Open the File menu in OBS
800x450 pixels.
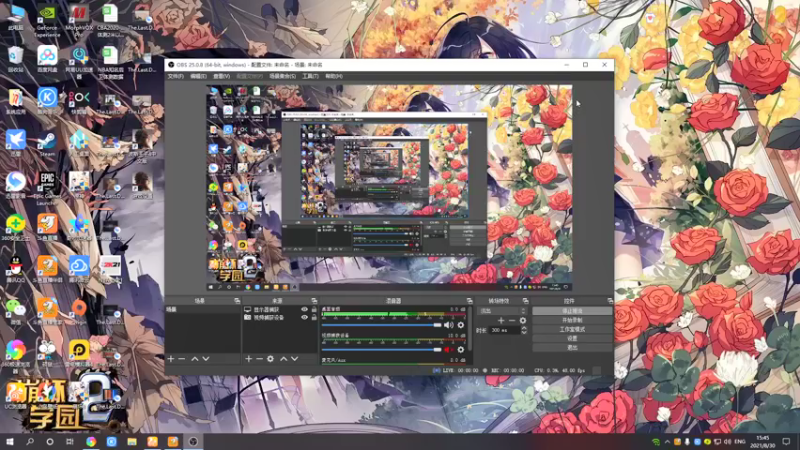click(176, 76)
